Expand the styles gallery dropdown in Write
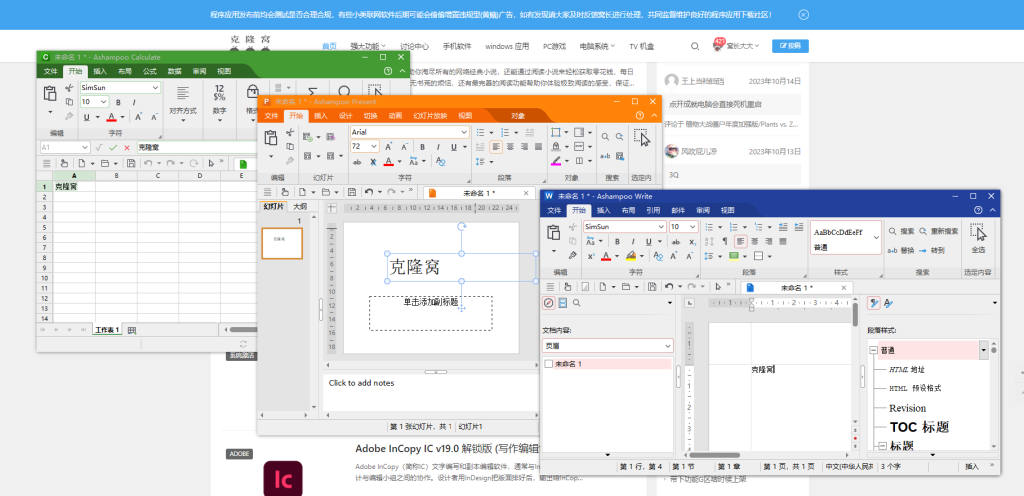Image resolution: width=1024 pixels, height=496 pixels. 876,237
